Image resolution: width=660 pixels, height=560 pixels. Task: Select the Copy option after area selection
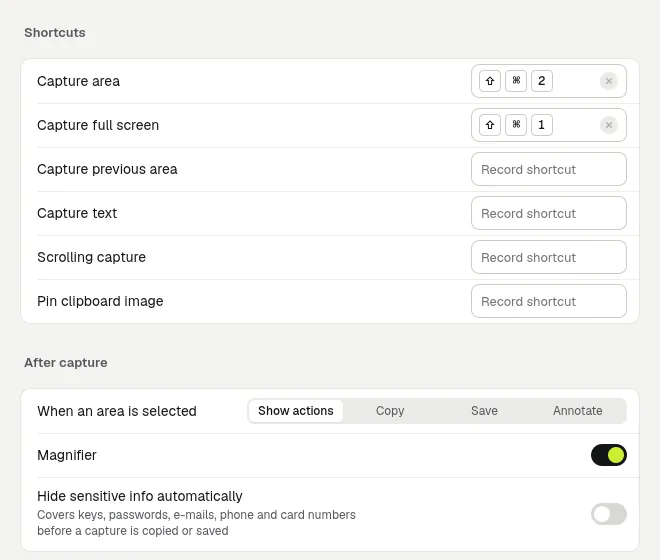coord(390,411)
